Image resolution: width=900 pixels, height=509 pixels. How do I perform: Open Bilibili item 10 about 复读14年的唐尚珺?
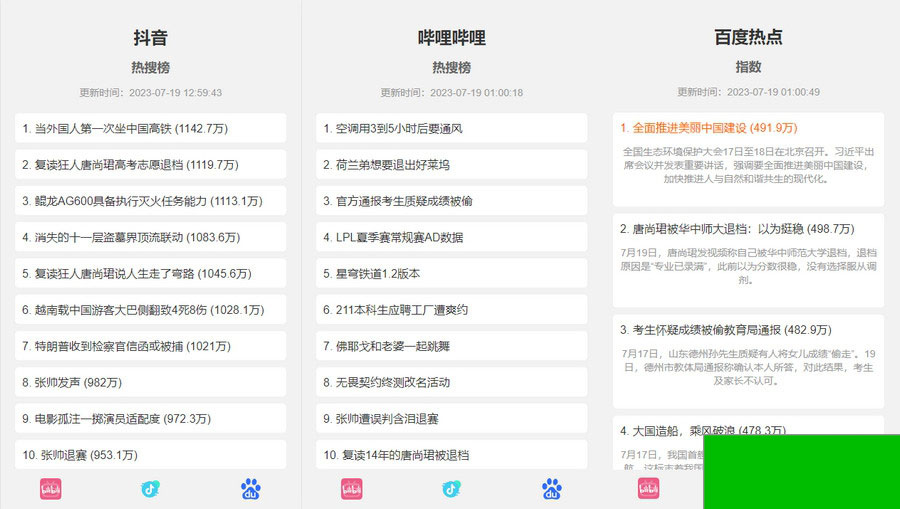point(450,455)
